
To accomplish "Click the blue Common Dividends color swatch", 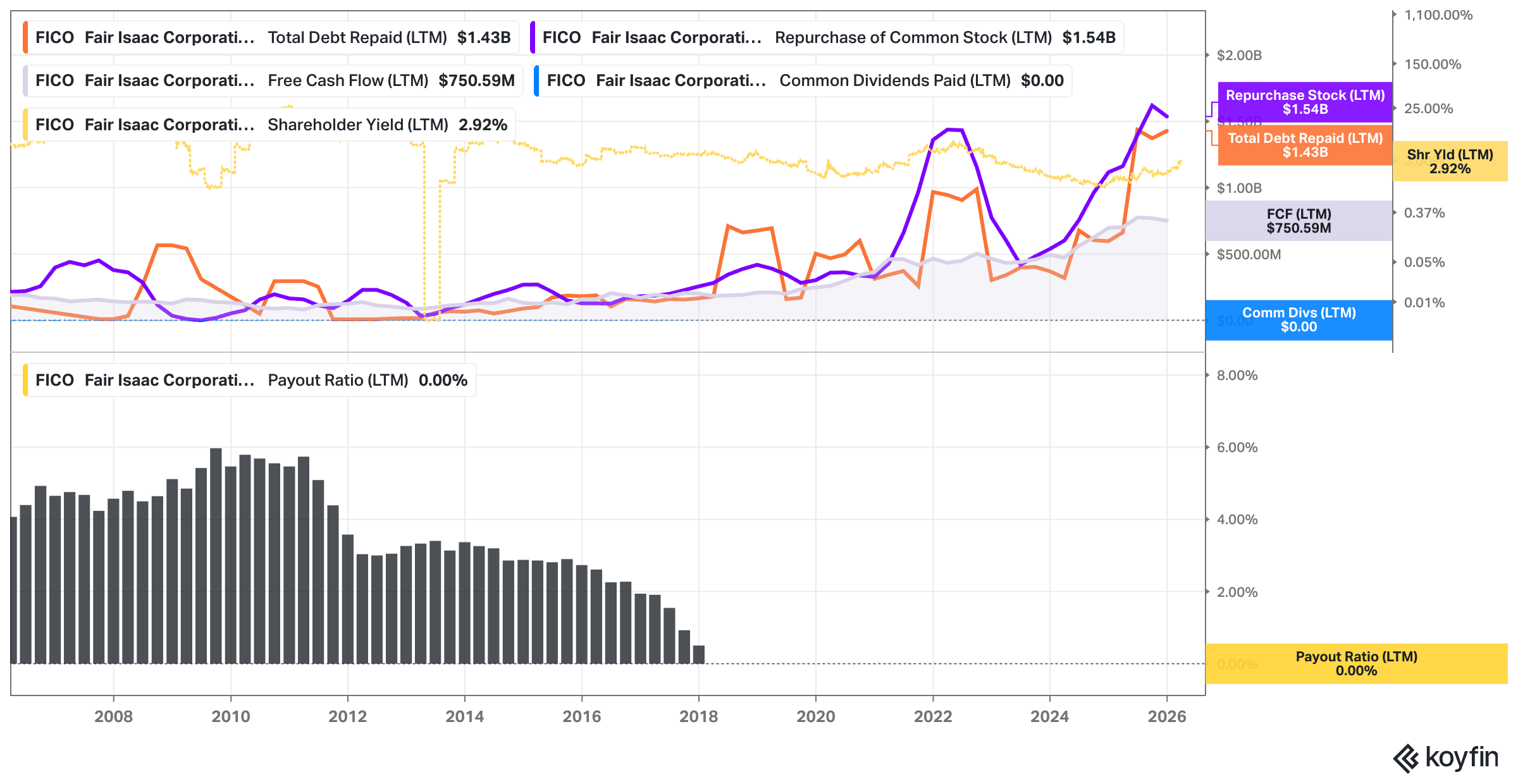I will coord(536,80).
